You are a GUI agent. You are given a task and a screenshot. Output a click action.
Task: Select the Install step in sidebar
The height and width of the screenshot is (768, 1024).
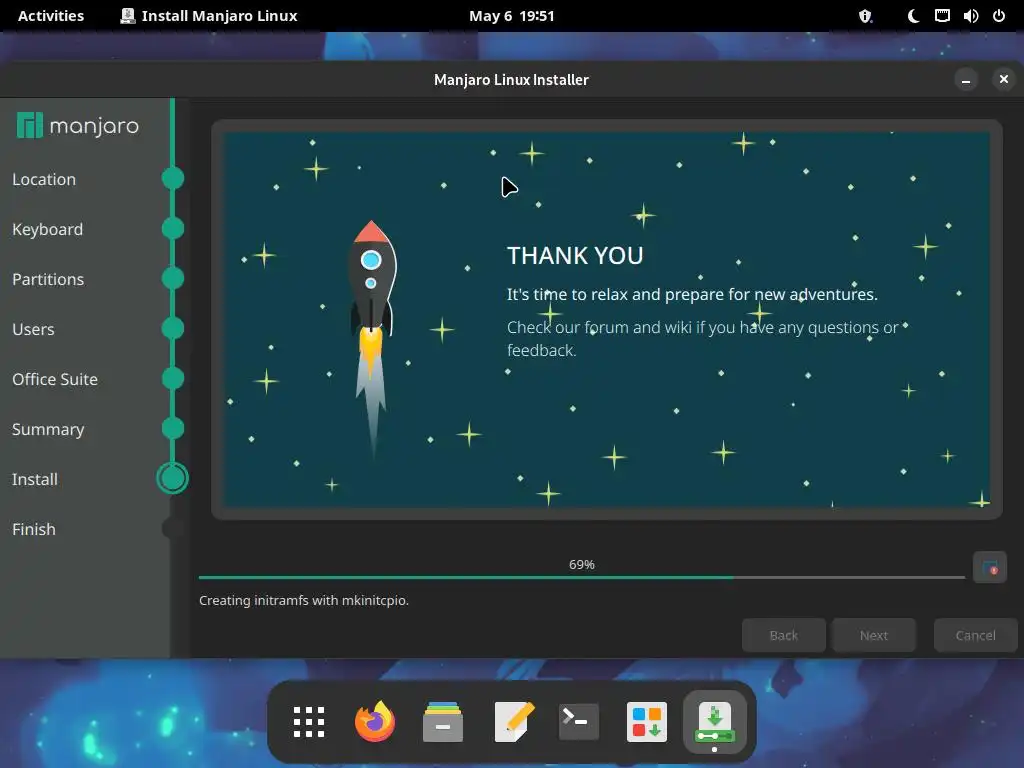pyautogui.click(x=35, y=479)
